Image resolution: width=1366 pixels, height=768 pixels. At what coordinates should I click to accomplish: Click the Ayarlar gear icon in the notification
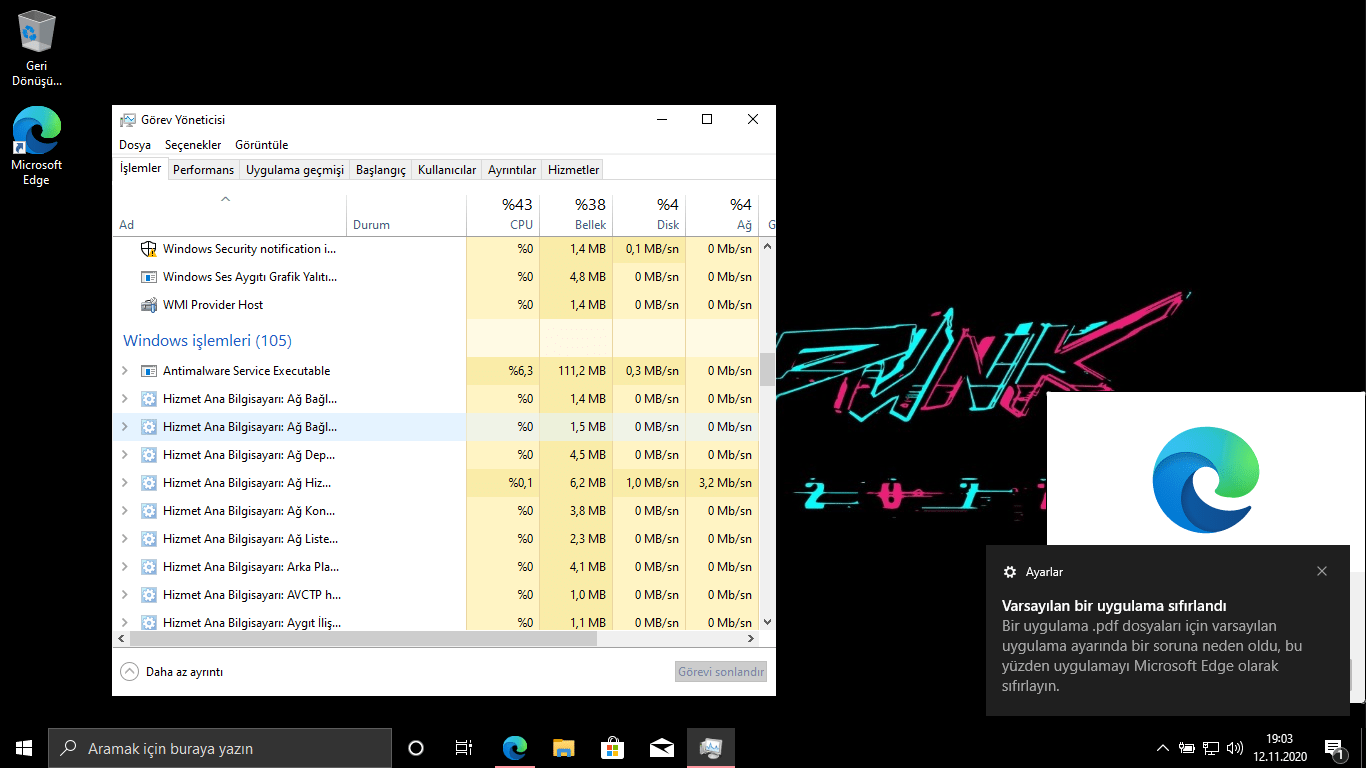point(1010,572)
